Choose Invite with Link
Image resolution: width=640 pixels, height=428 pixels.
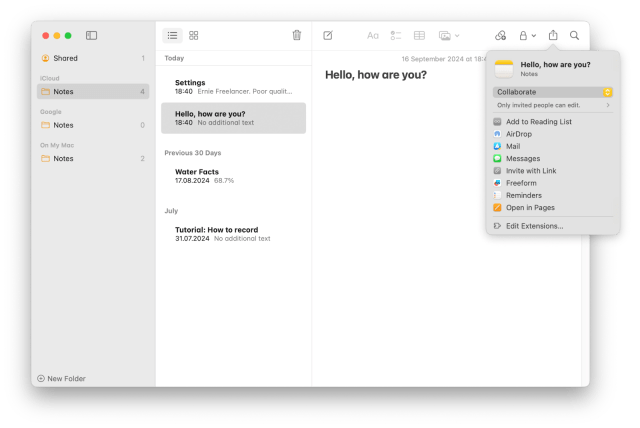[553, 171]
